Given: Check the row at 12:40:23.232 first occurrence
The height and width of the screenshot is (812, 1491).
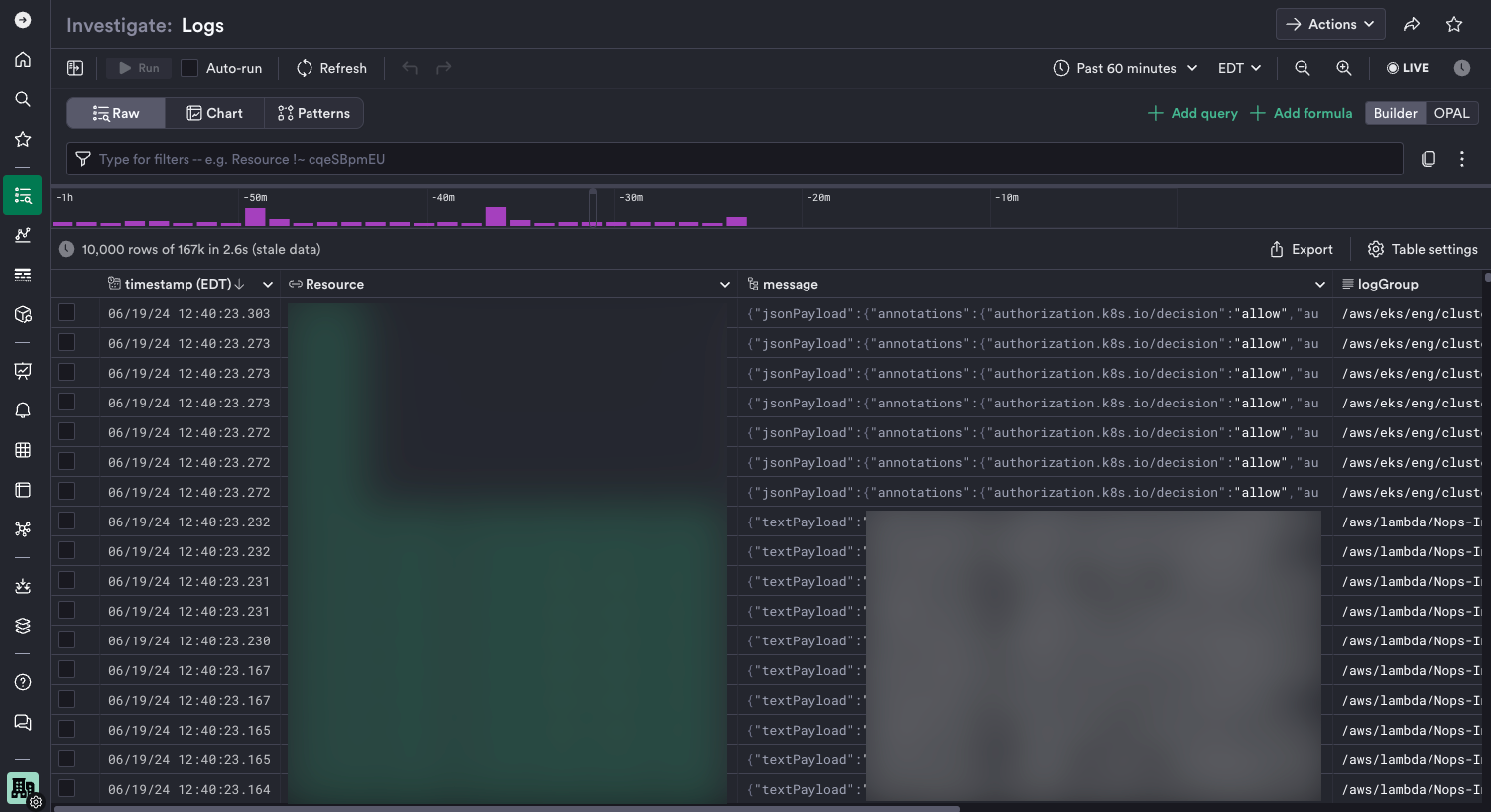Looking at the screenshot, I should (x=66, y=521).
